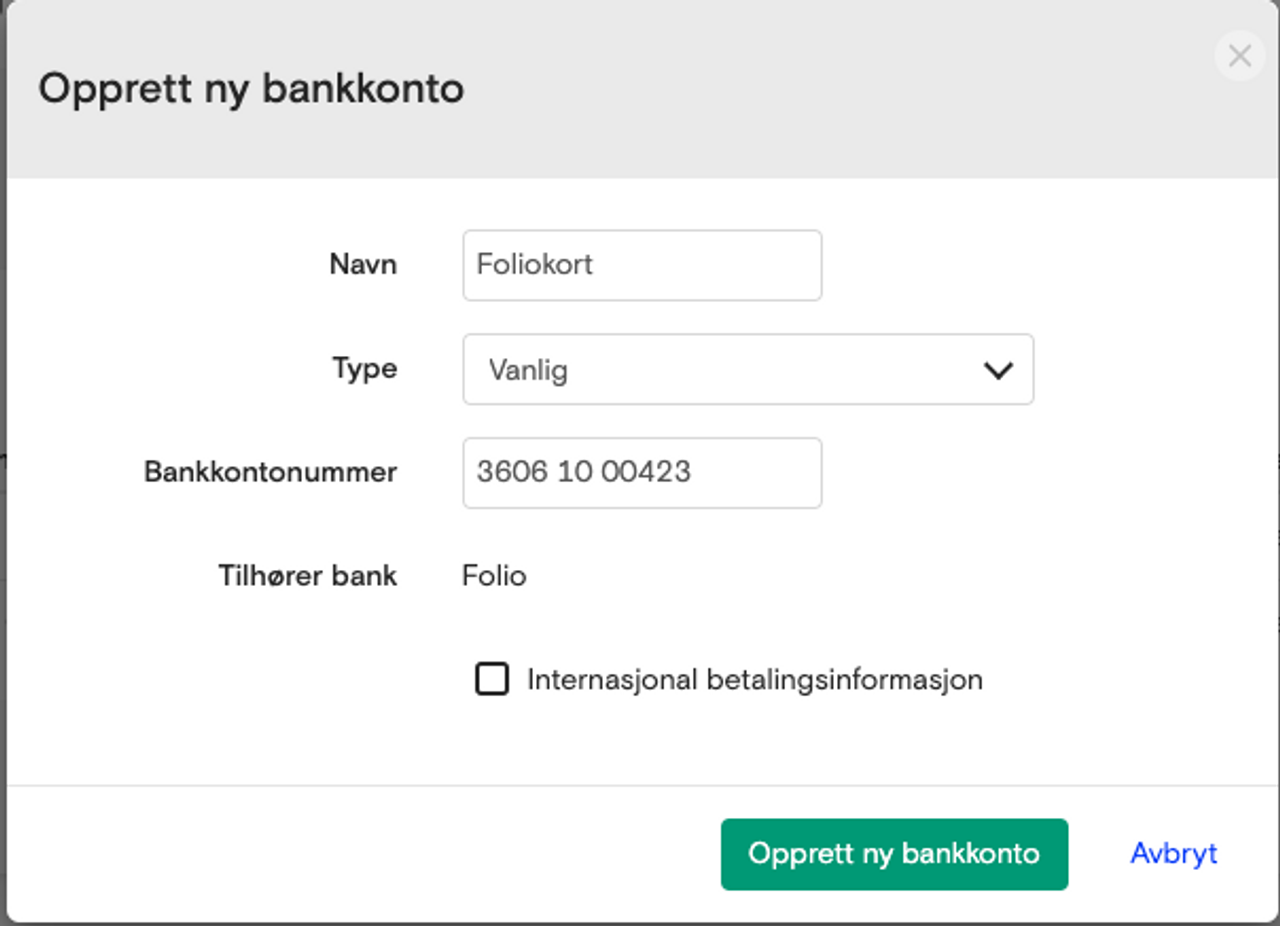
Task: Focus the Bankkontonummer input field
Action: click(642, 472)
